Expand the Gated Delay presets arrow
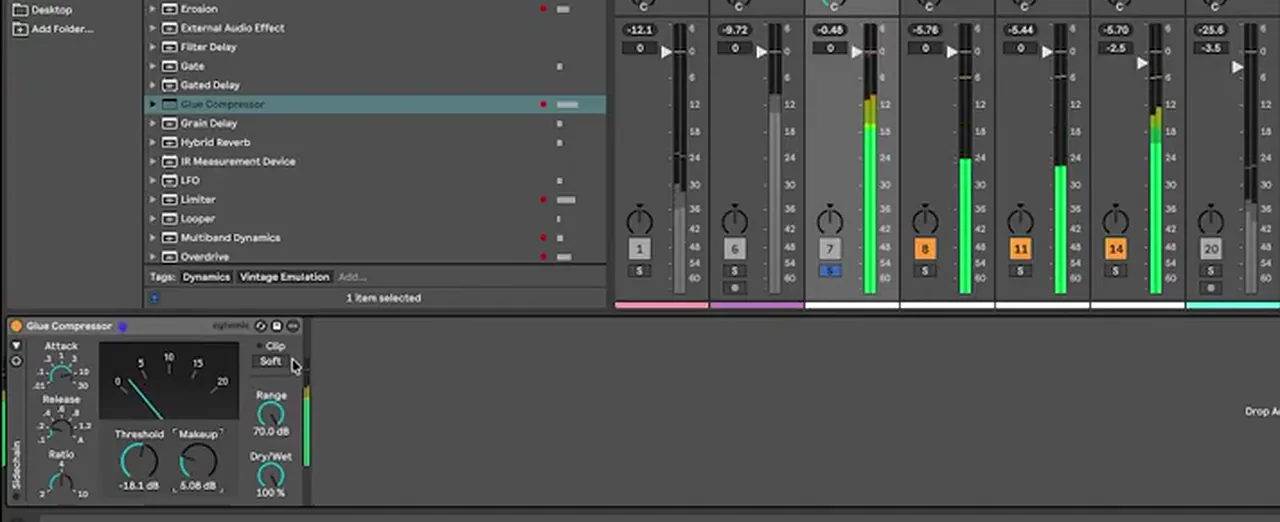Image resolution: width=1280 pixels, height=522 pixels. (153, 85)
